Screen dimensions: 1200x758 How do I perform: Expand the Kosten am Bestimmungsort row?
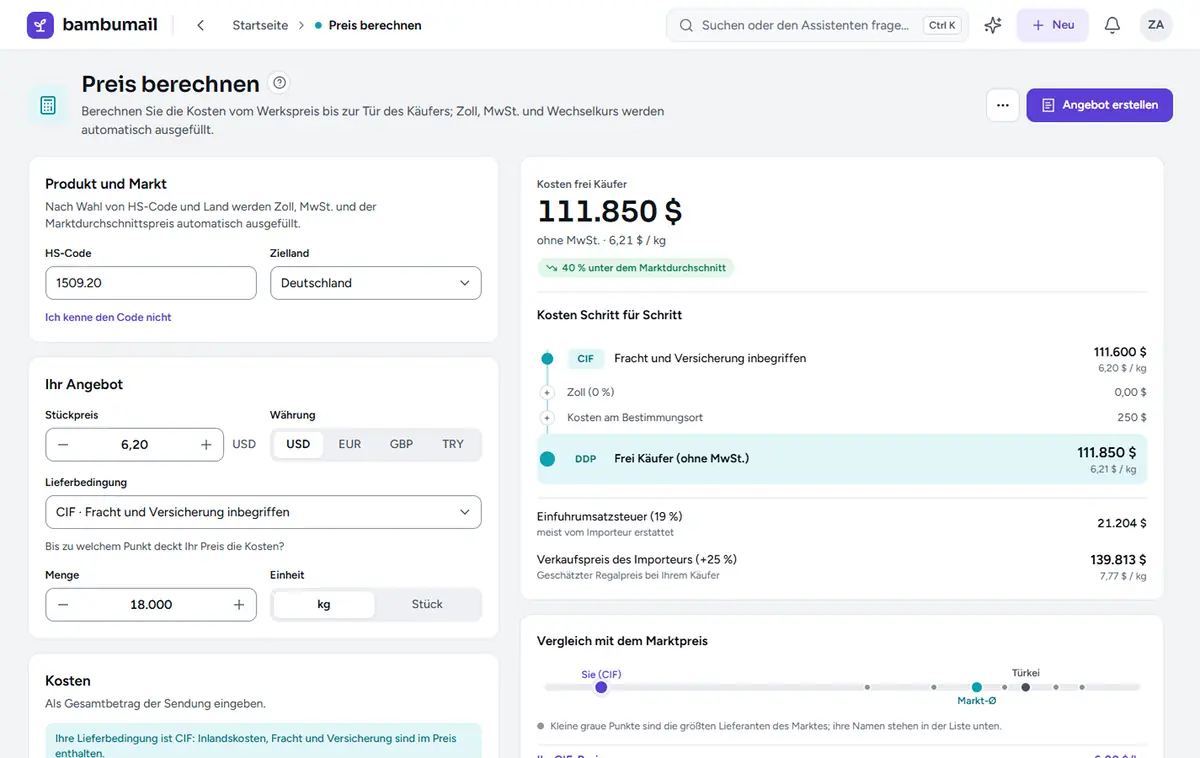click(547, 418)
